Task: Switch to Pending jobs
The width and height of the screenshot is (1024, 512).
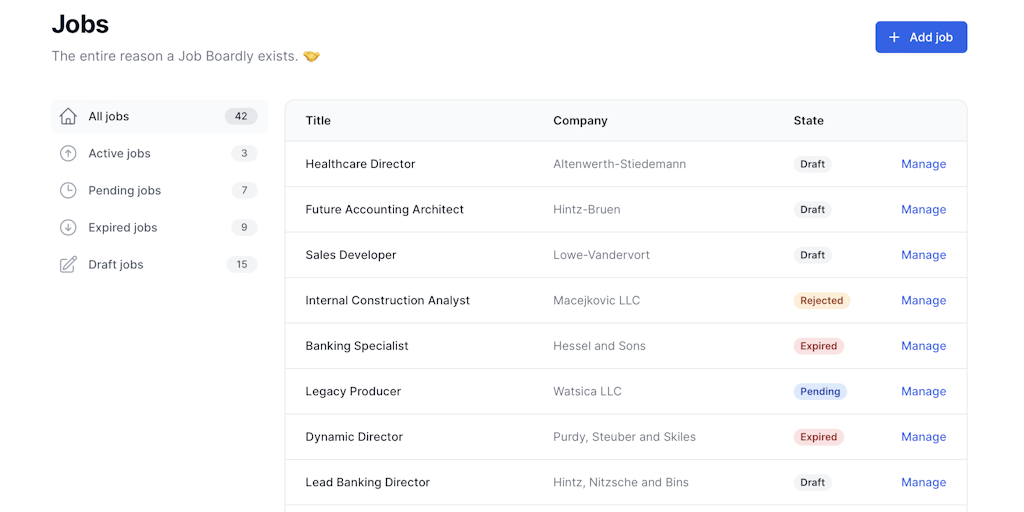Action: [159, 191]
